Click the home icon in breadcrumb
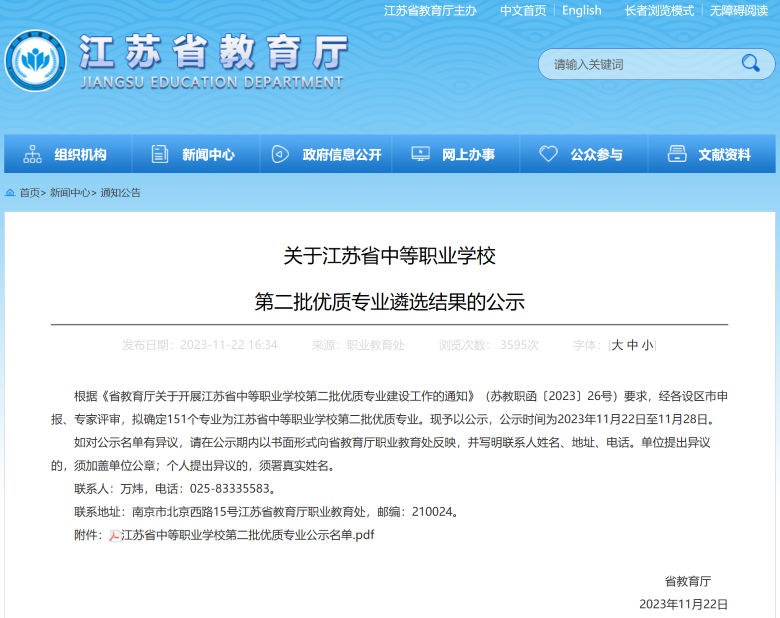 pyautogui.click(x=10, y=193)
